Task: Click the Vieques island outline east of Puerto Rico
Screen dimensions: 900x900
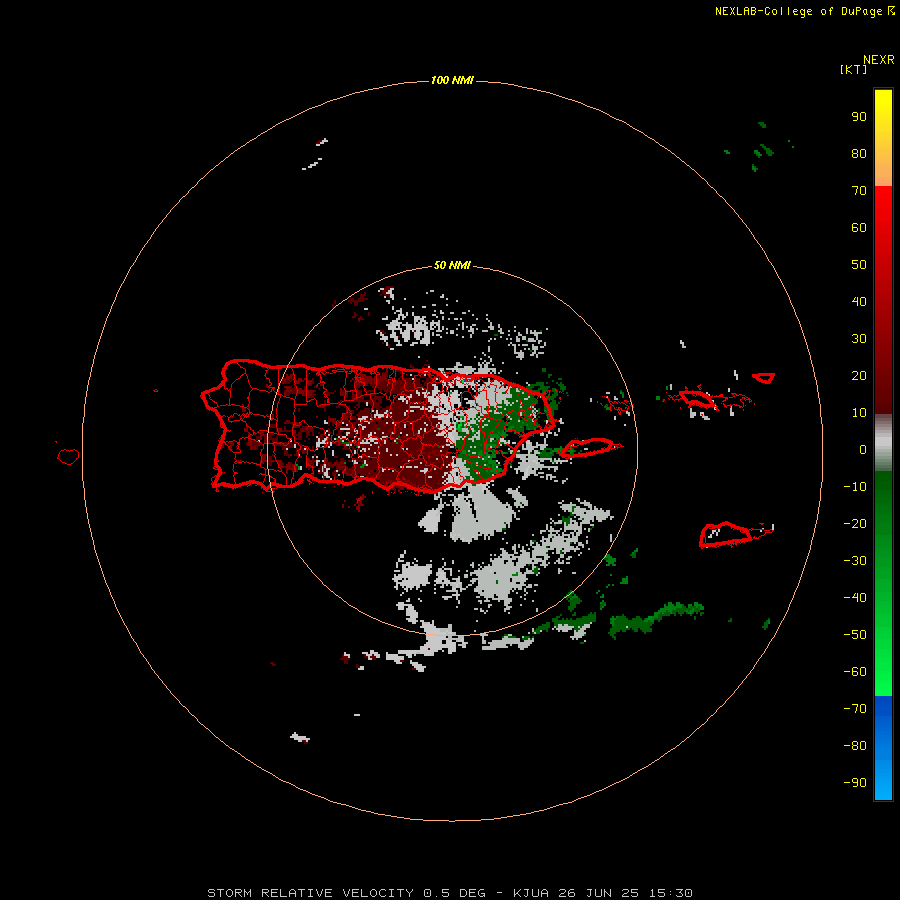Action: tap(587, 447)
